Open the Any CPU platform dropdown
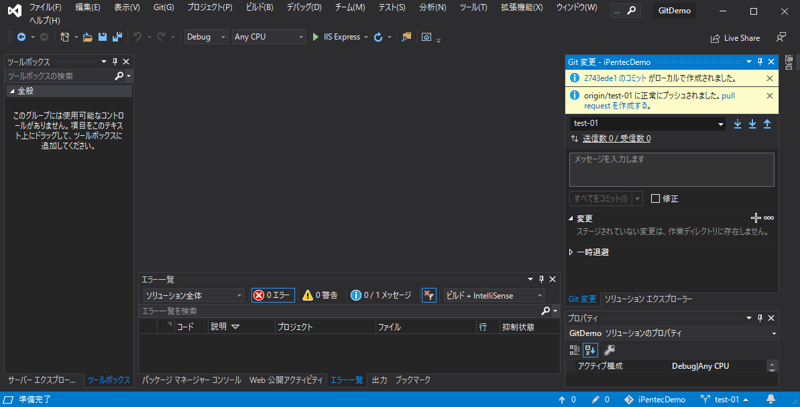The height and width of the screenshot is (407, 800). tap(268, 37)
